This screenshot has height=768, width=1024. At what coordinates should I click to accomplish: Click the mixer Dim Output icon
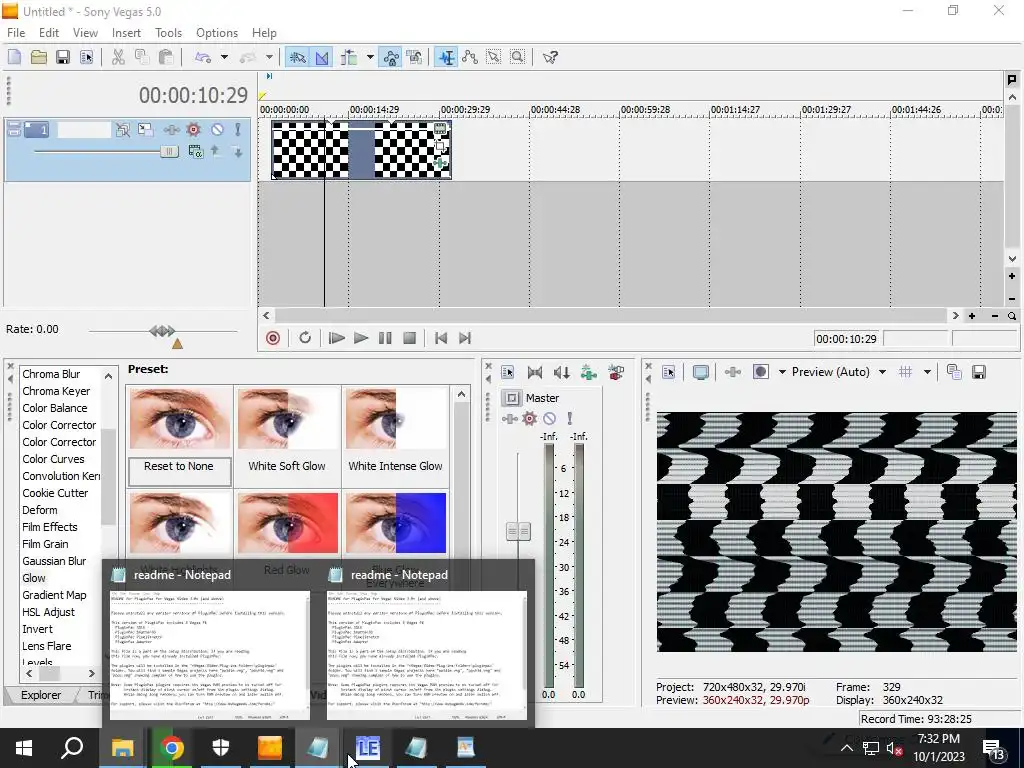[x=562, y=373]
